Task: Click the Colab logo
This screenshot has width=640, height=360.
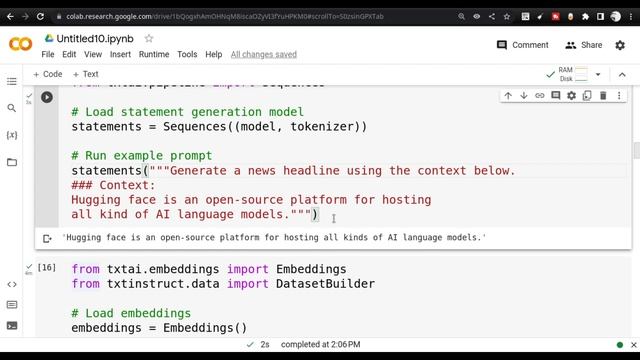Action: (x=20, y=44)
